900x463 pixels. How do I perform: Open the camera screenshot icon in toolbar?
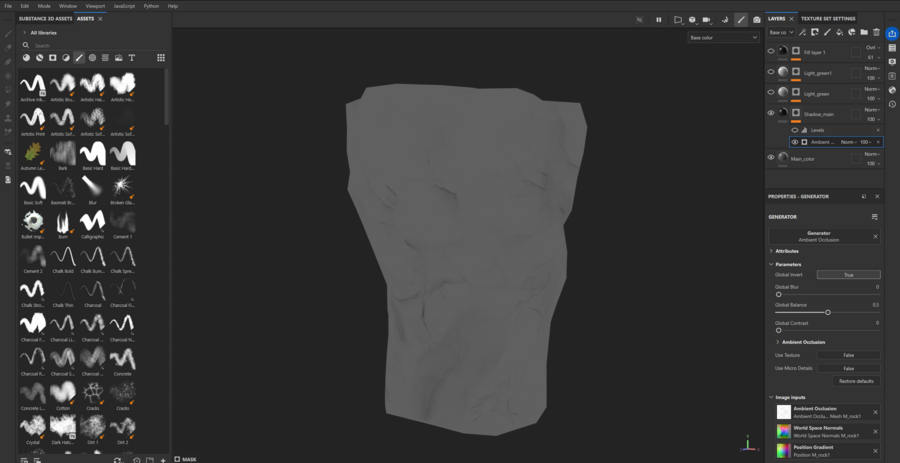756,19
